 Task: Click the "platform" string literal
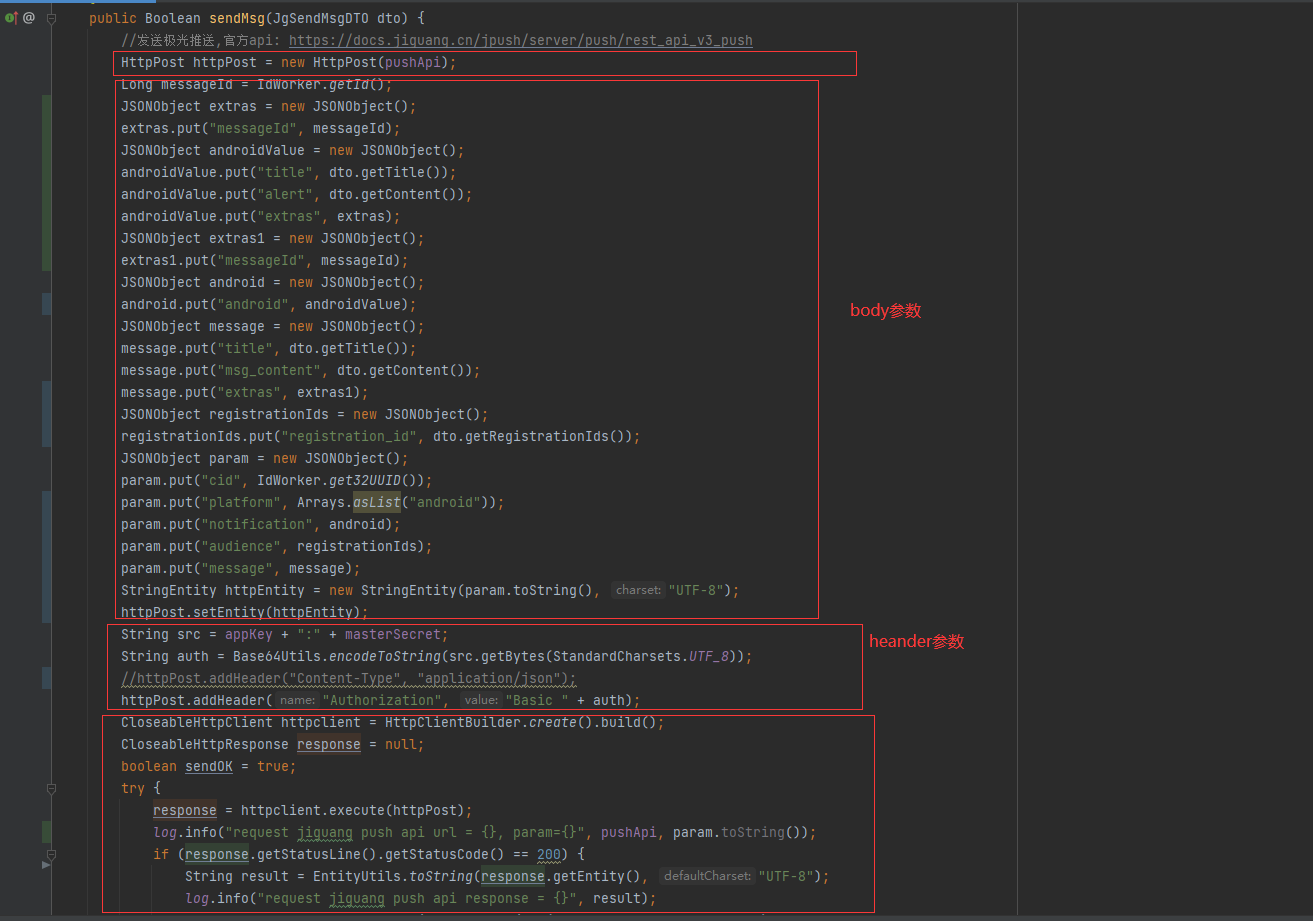click(241, 502)
